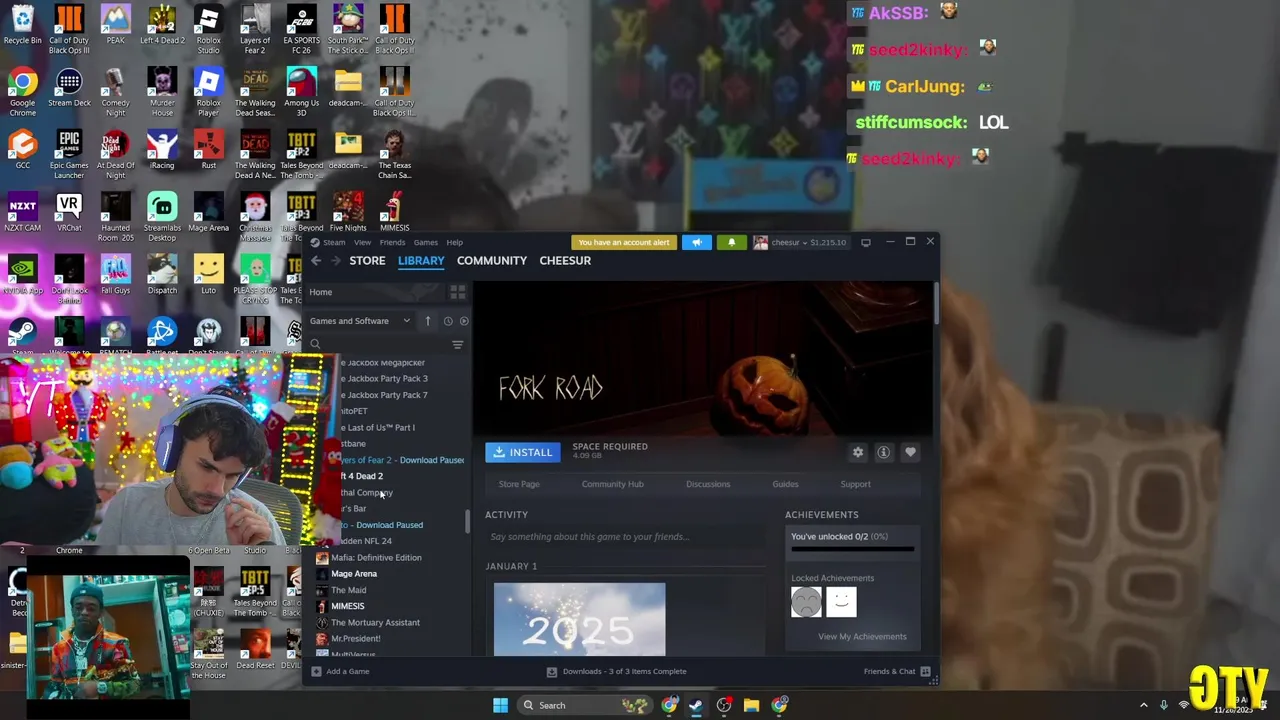The width and height of the screenshot is (1280, 720).
Task: Select the Recycle Bin desktop icon
Action: coord(22,26)
